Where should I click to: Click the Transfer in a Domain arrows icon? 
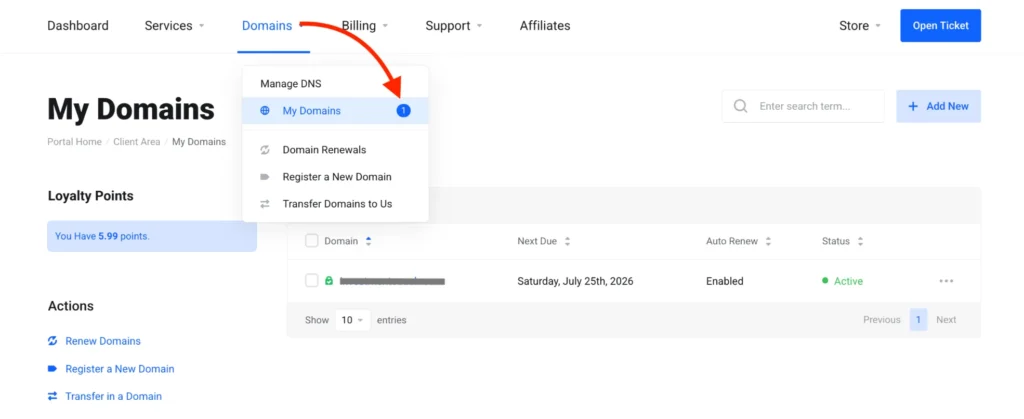pyautogui.click(x=53, y=396)
